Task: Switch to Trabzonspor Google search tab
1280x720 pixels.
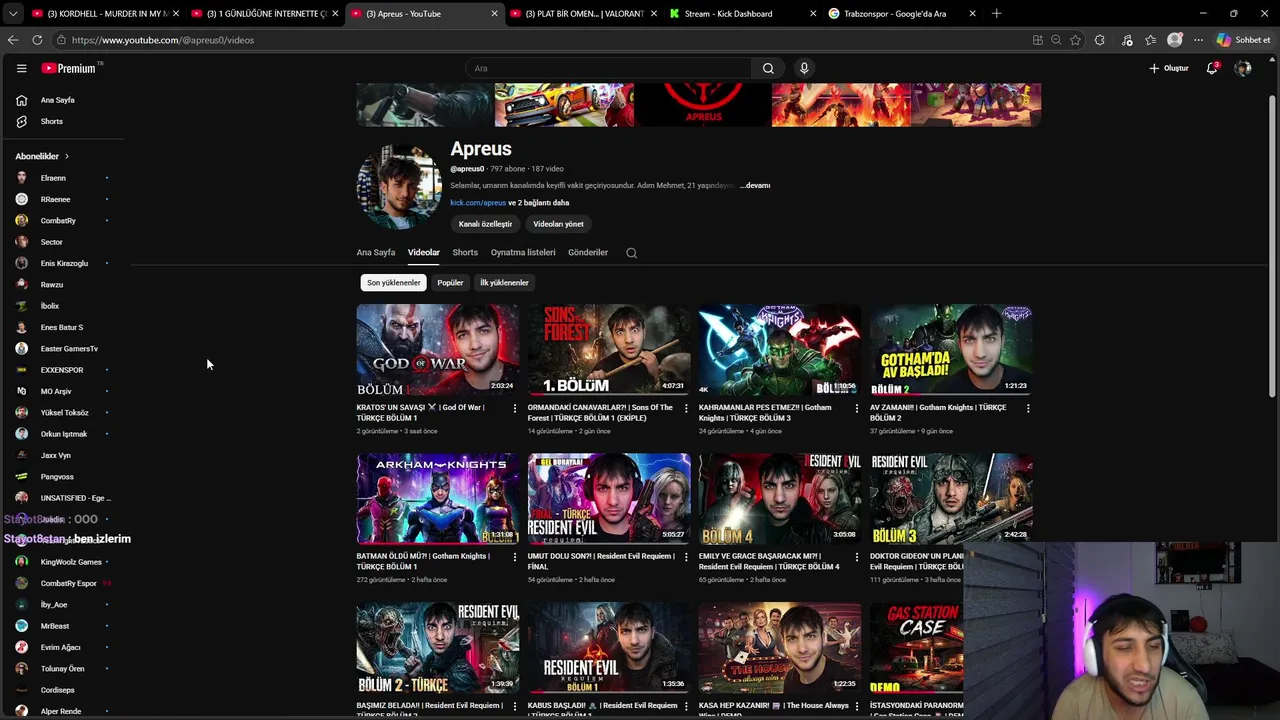Action: coord(901,14)
